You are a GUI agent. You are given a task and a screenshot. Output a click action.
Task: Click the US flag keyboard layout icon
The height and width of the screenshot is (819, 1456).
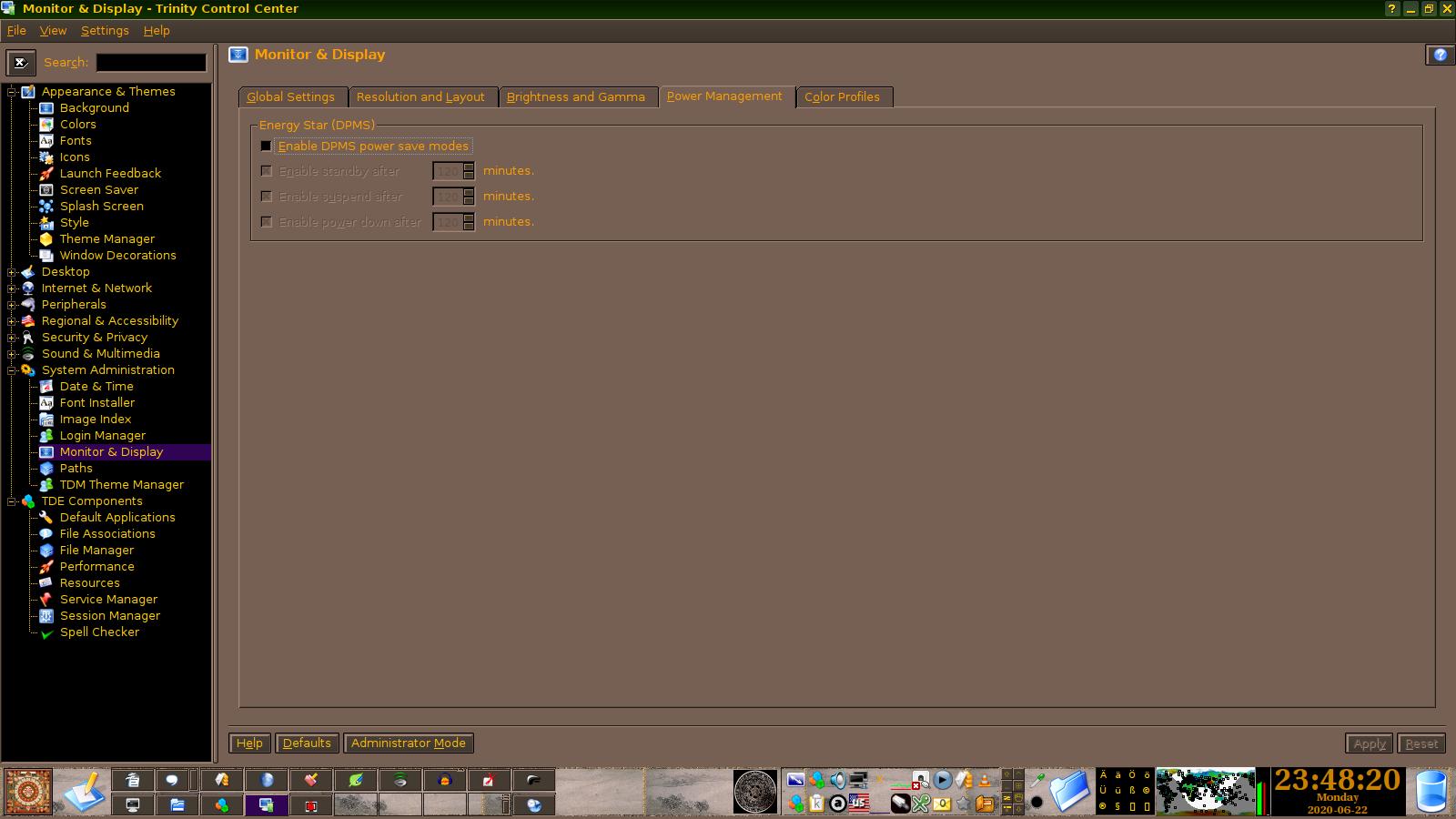(x=858, y=803)
